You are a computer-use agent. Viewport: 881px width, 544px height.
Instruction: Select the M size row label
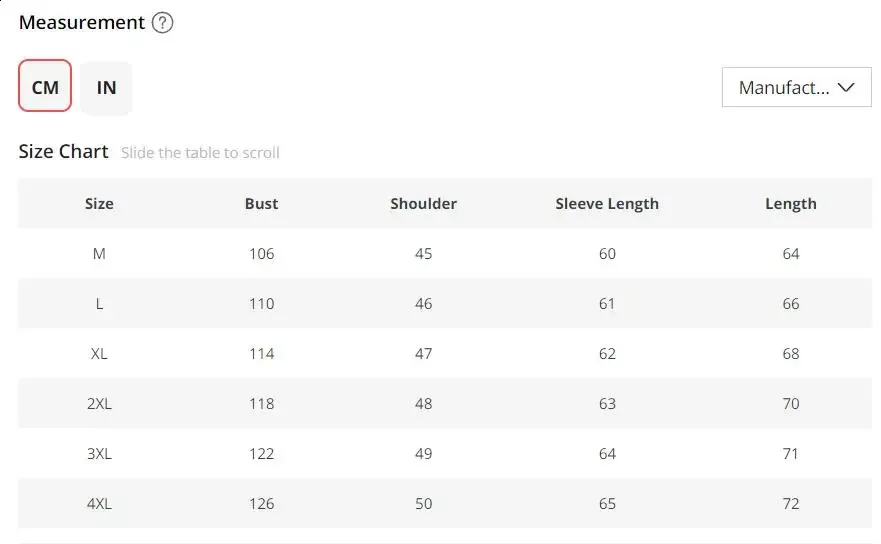(99, 254)
